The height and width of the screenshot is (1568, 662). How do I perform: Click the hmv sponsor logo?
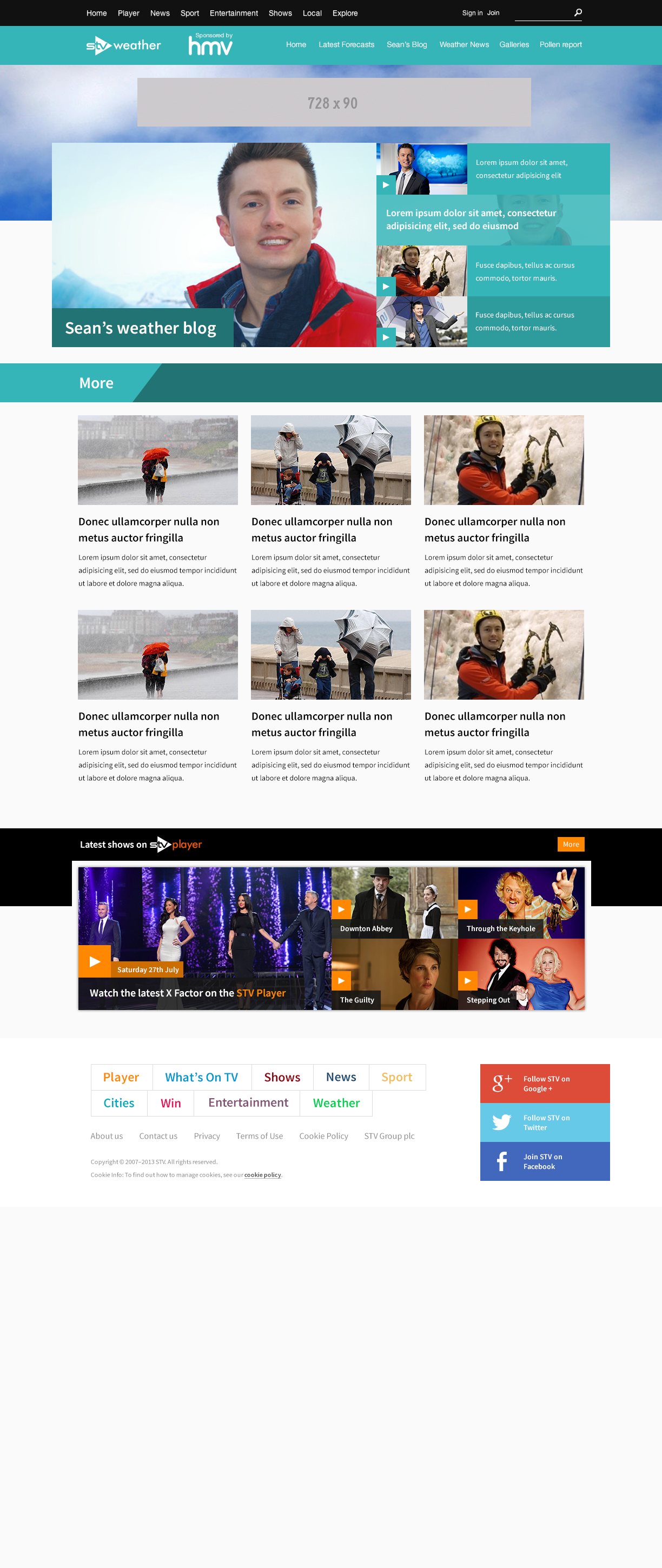(211, 45)
